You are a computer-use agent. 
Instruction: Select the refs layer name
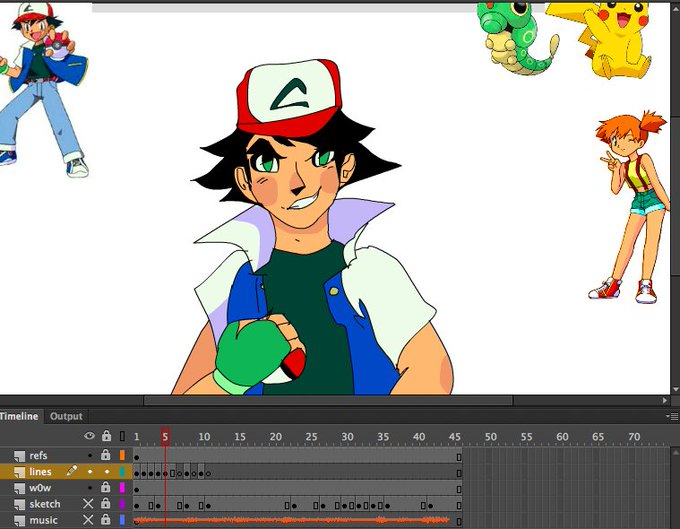38,455
